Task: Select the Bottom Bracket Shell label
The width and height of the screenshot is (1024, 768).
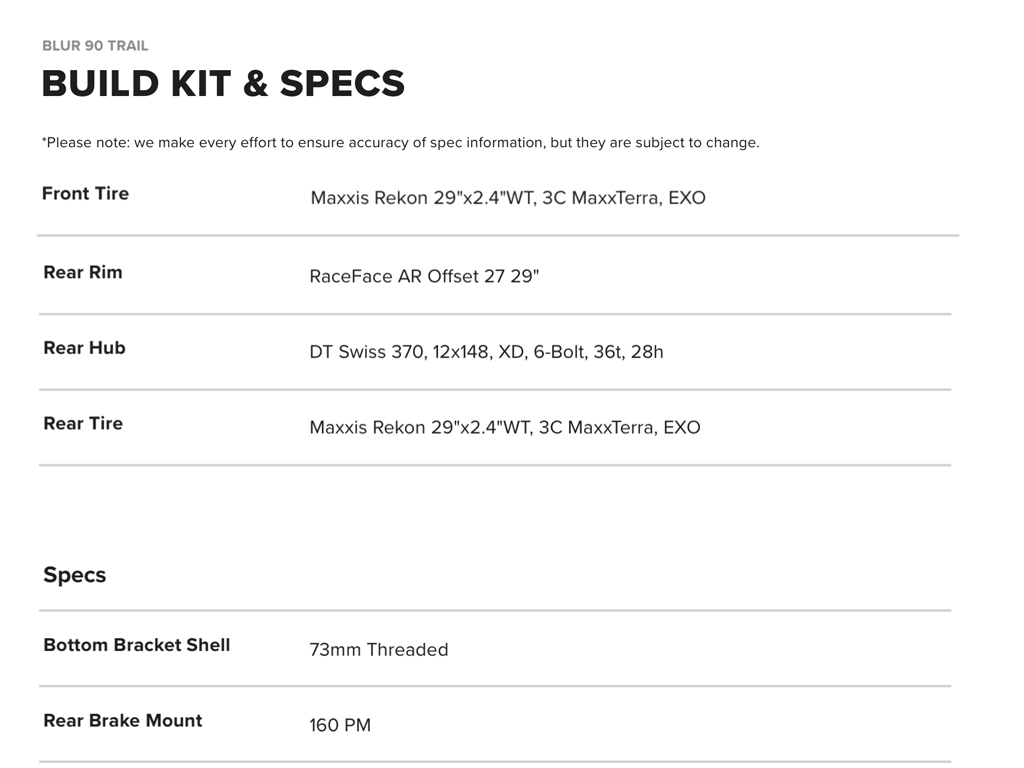Action: click(137, 645)
